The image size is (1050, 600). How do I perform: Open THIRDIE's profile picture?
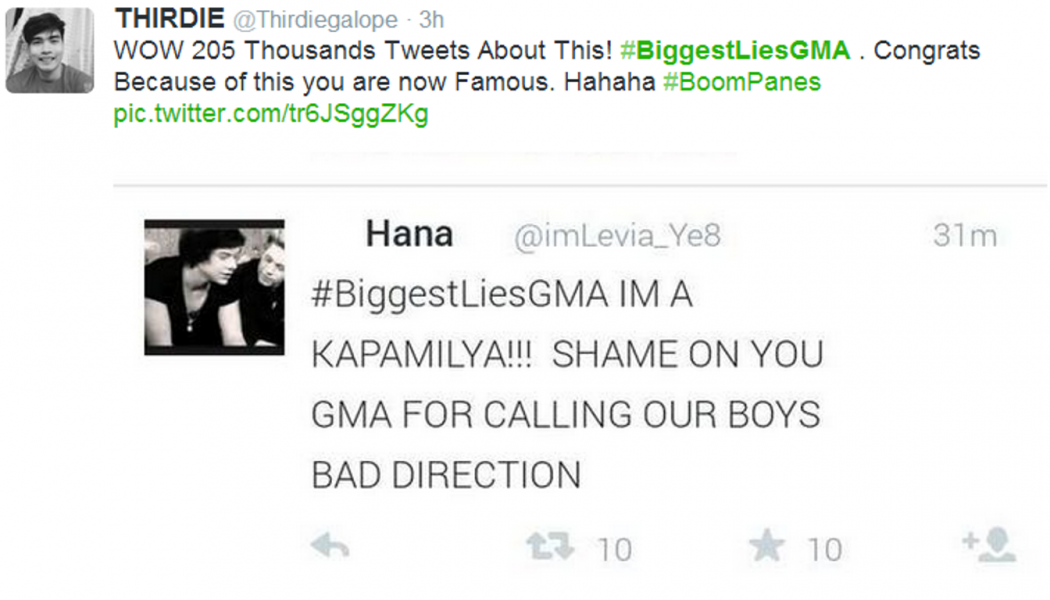click(x=50, y=50)
